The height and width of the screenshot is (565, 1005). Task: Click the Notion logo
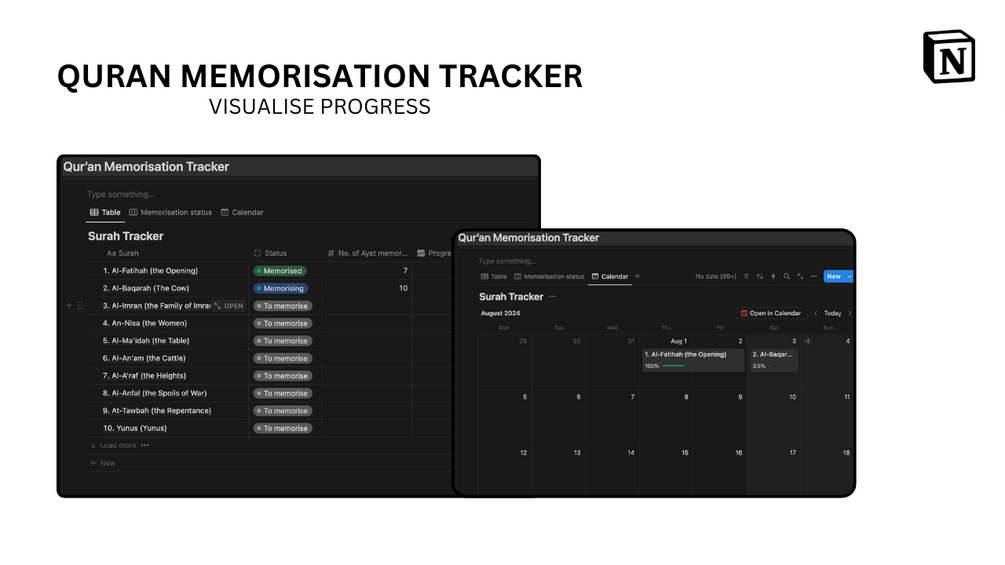tap(949, 56)
